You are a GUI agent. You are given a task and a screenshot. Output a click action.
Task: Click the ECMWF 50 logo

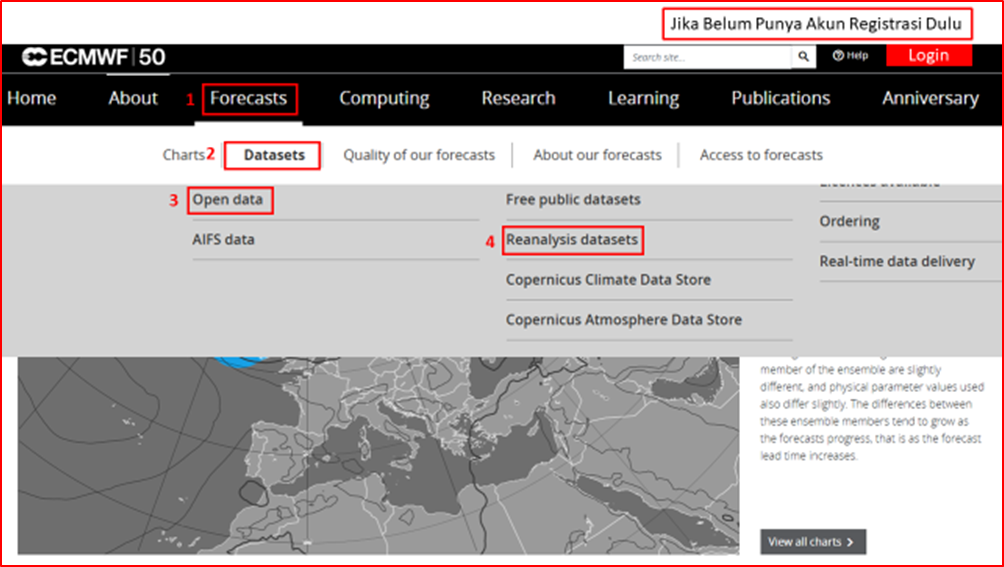[x=93, y=58]
